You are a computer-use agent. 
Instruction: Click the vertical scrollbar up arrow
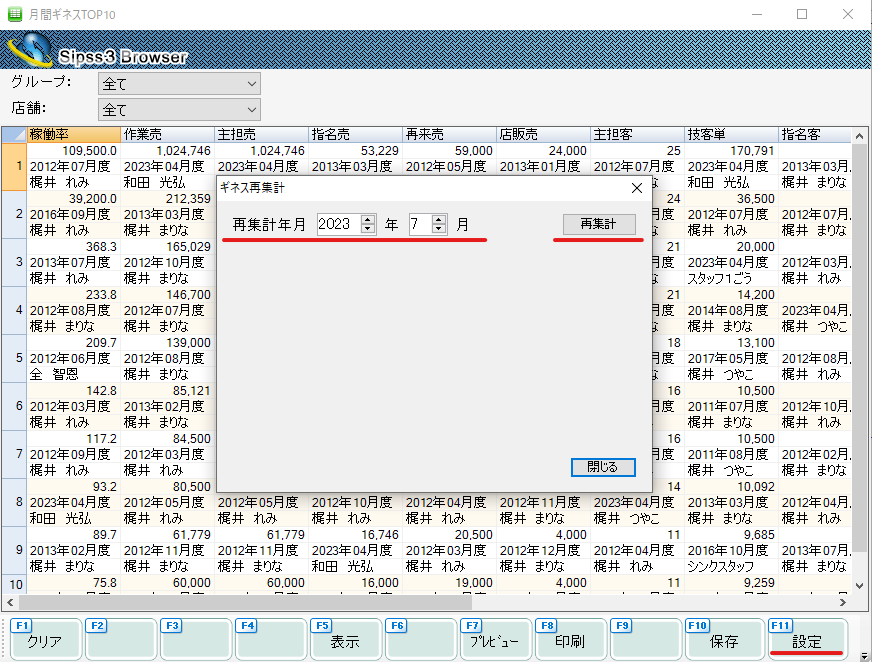click(859, 136)
